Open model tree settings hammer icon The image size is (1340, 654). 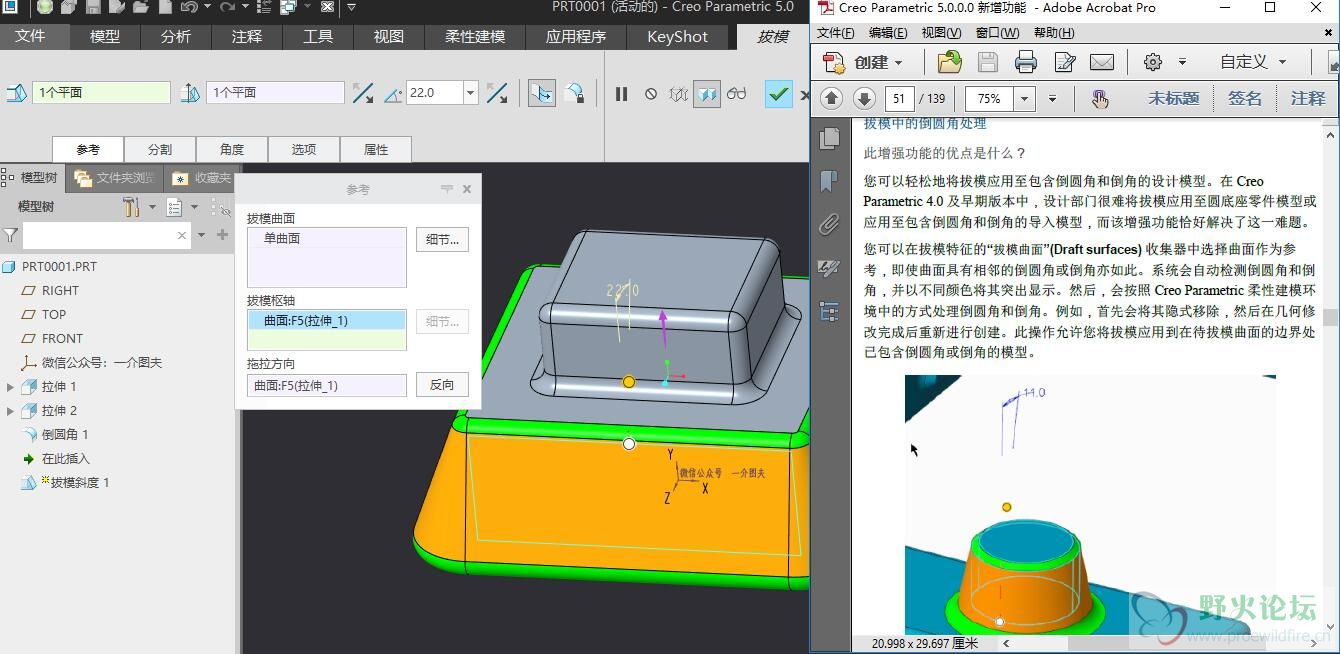(131, 207)
